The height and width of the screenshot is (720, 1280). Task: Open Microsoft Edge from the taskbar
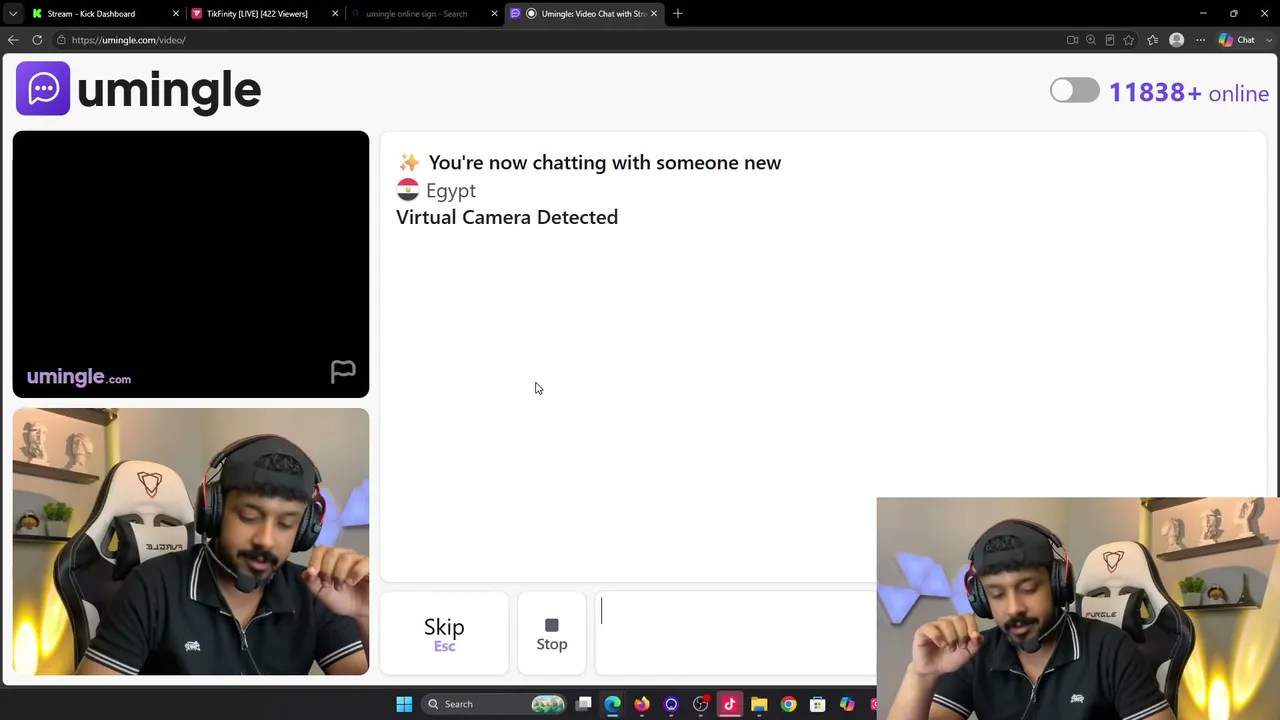[x=613, y=704]
